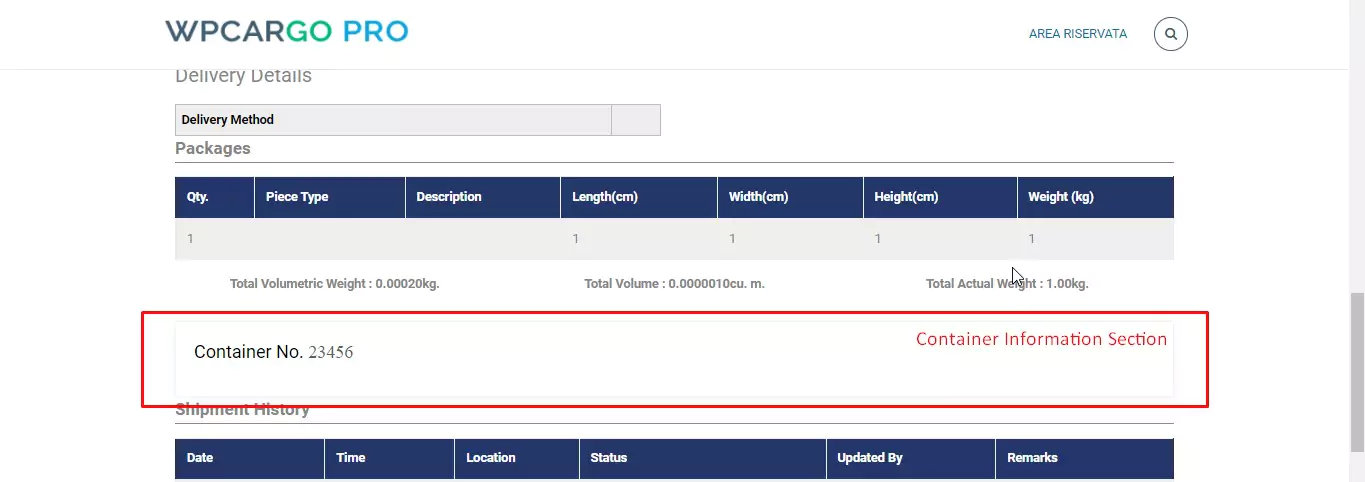Image resolution: width=1365 pixels, height=482 pixels.
Task: Click the Delivery Method header cell
Action: [228, 120]
